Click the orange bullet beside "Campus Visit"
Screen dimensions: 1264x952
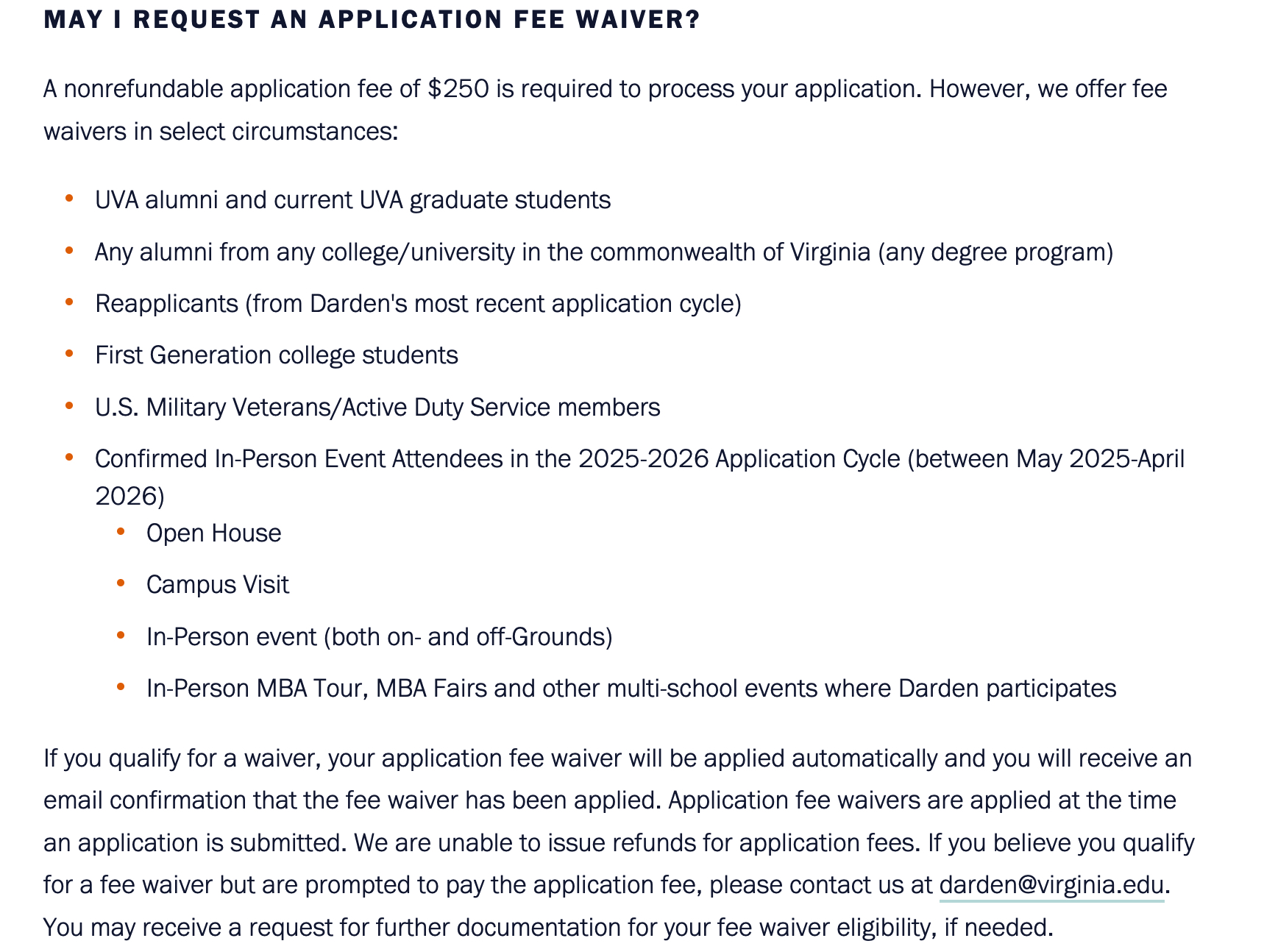coord(121,583)
